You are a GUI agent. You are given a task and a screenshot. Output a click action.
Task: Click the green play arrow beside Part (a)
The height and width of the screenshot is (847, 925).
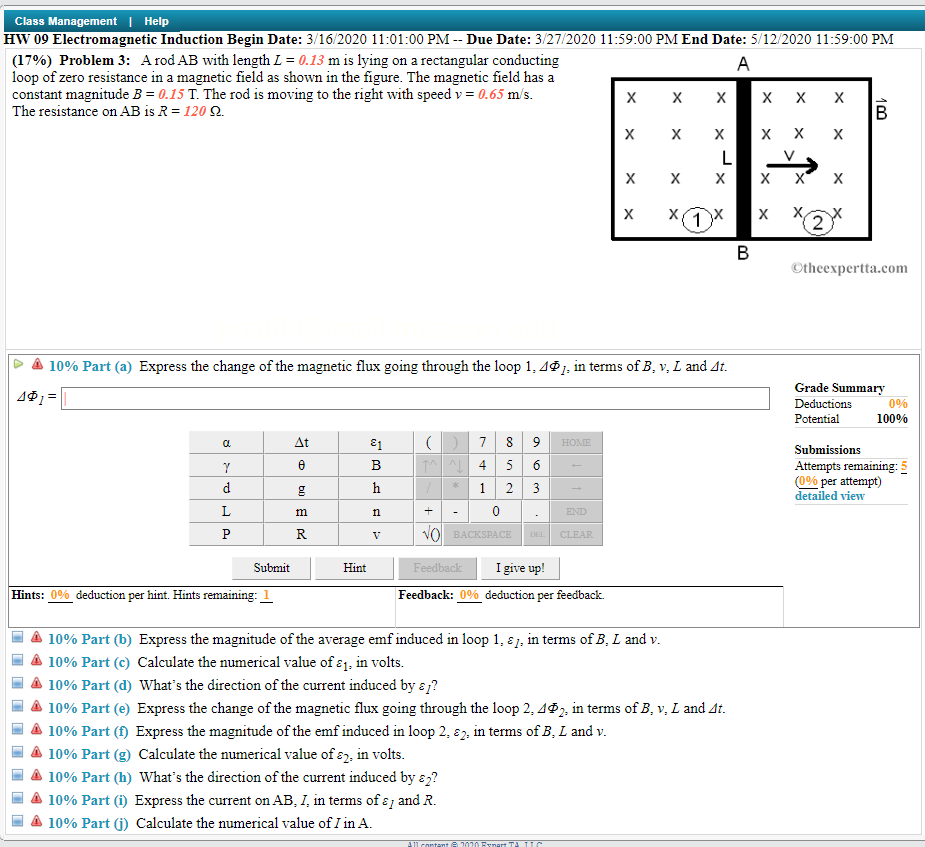click(x=18, y=365)
